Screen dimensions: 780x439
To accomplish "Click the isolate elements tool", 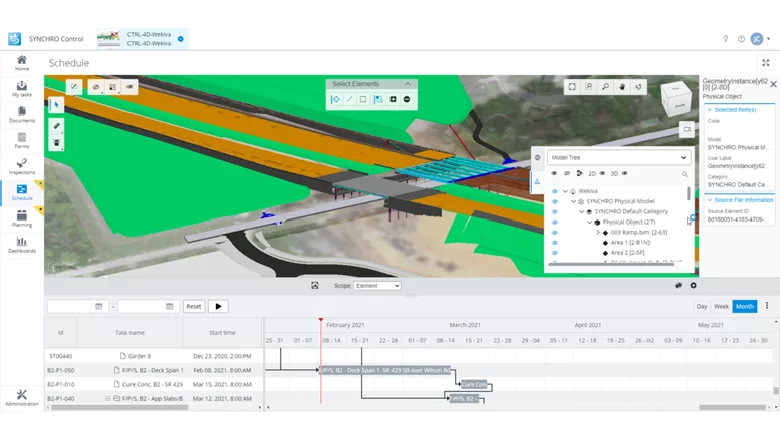I will 113,87.
